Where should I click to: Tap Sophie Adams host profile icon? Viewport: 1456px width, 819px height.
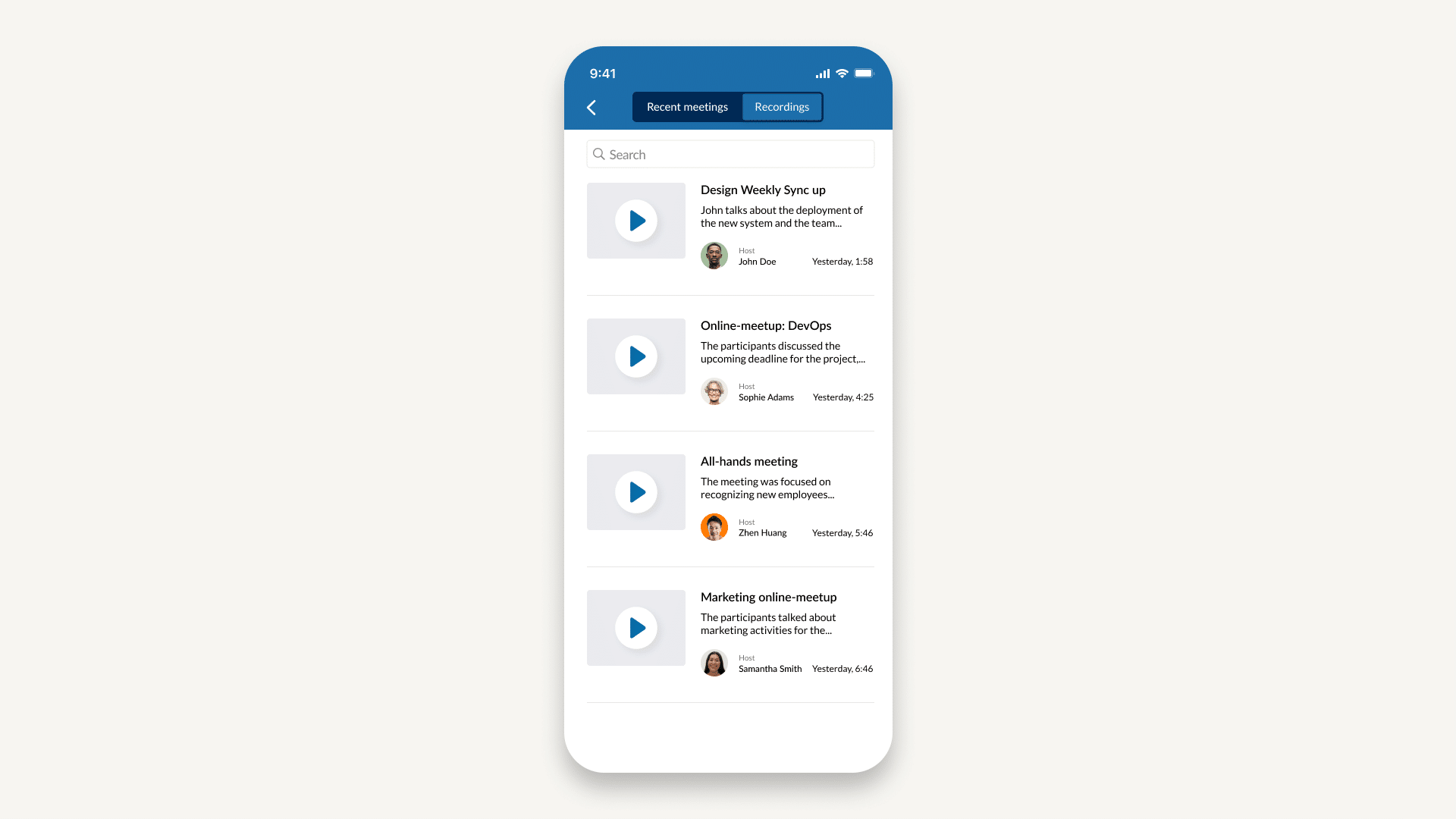[713, 392]
